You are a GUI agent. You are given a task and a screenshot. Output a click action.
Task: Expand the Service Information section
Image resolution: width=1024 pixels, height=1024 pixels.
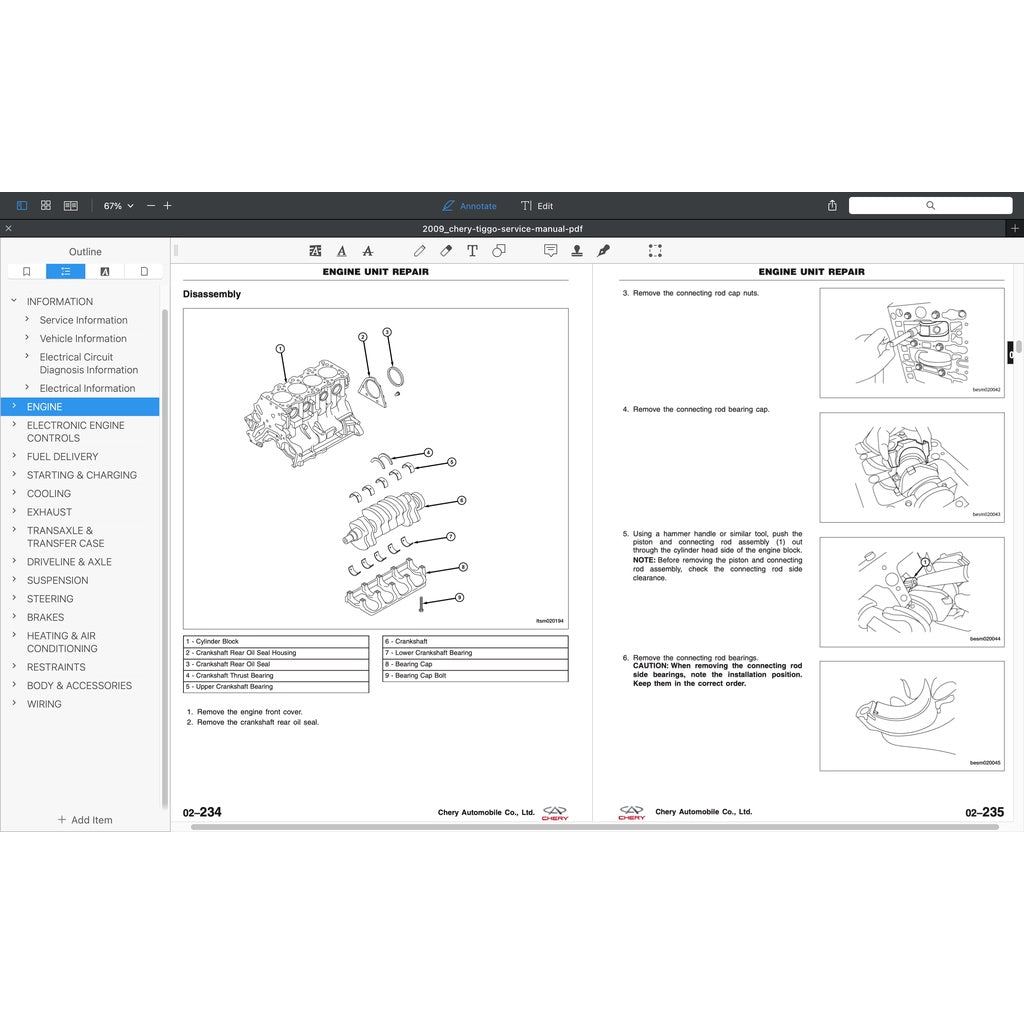pyautogui.click(x=25, y=320)
